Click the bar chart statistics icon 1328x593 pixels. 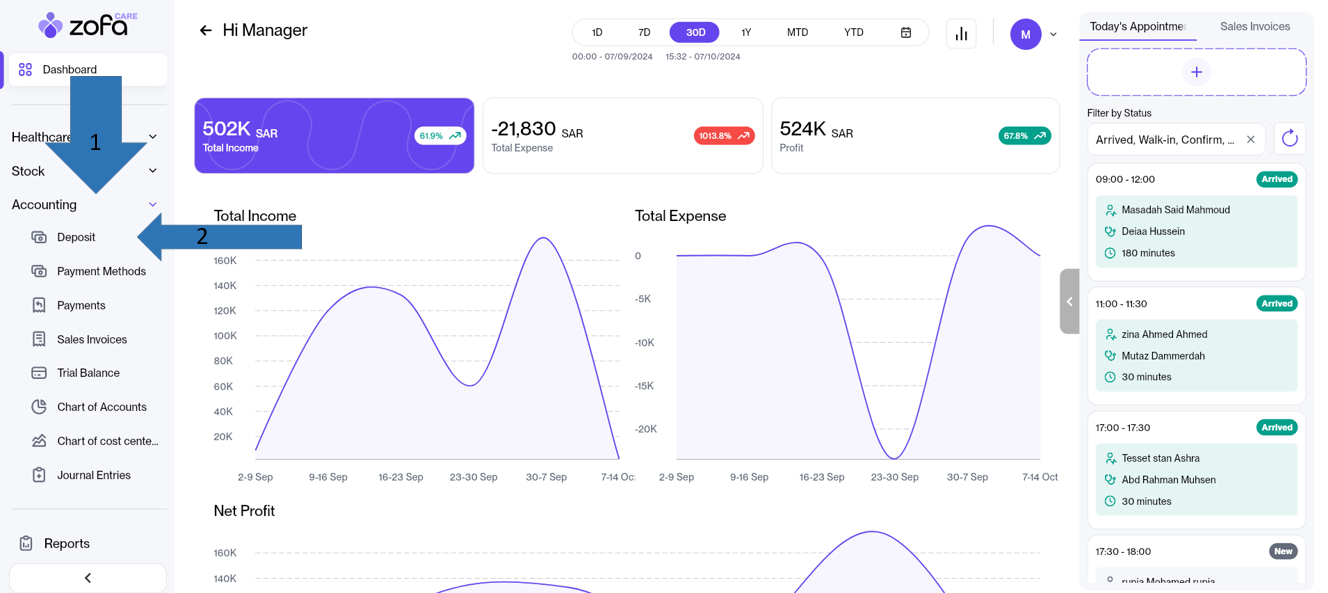[x=961, y=33]
